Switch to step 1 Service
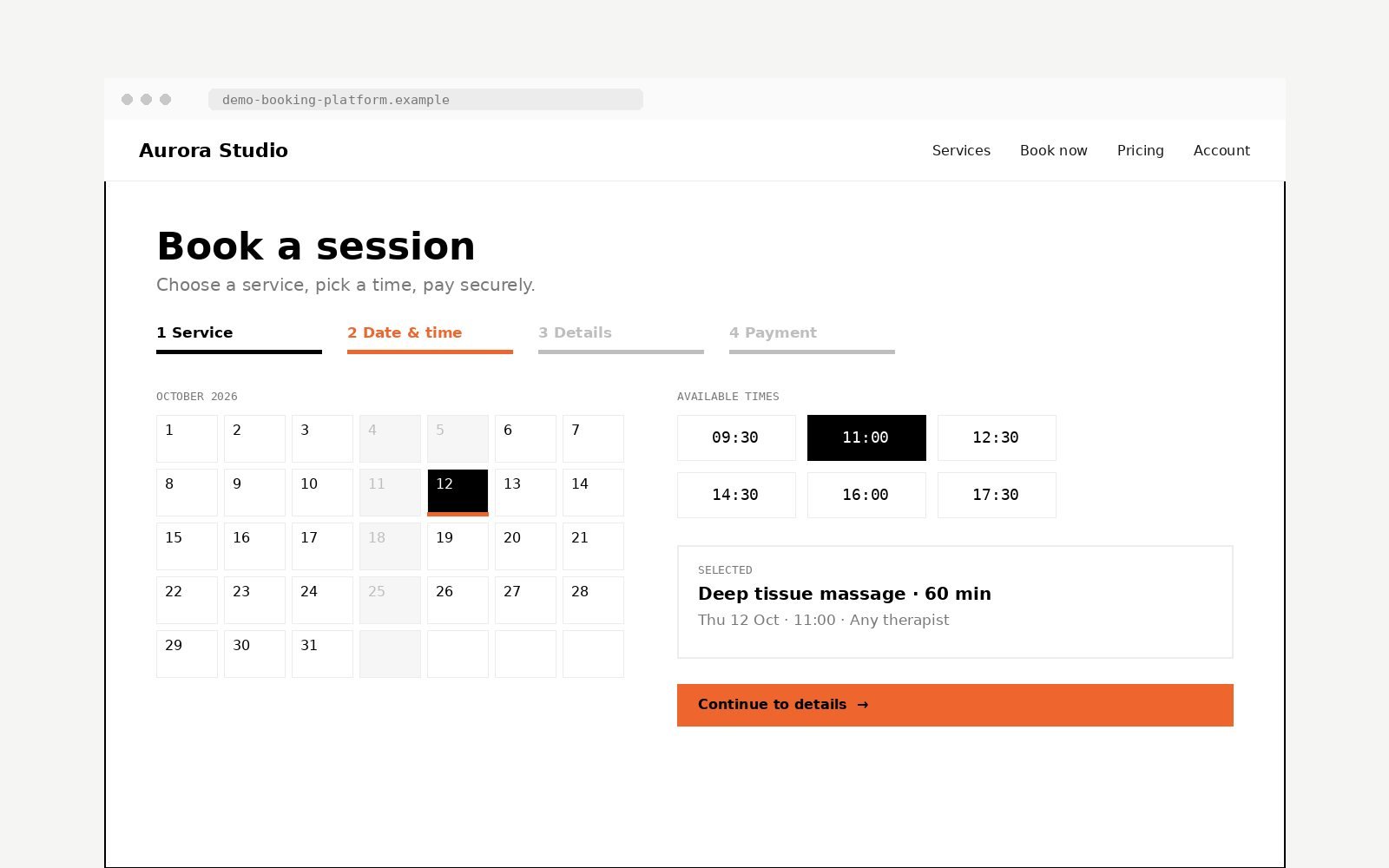Screen dimensions: 1389x868 click(x=239, y=339)
